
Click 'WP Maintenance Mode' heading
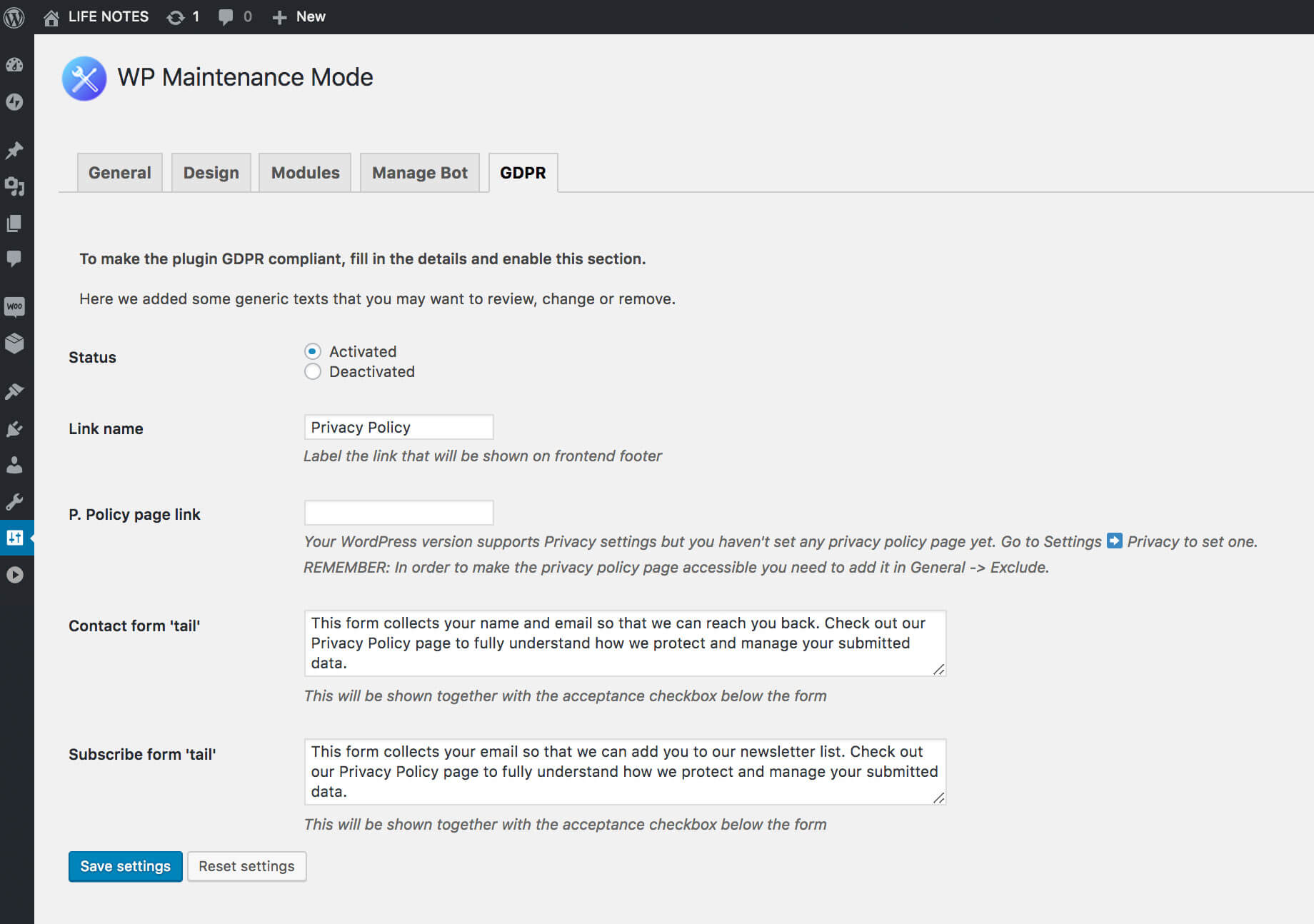pyautogui.click(x=245, y=77)
